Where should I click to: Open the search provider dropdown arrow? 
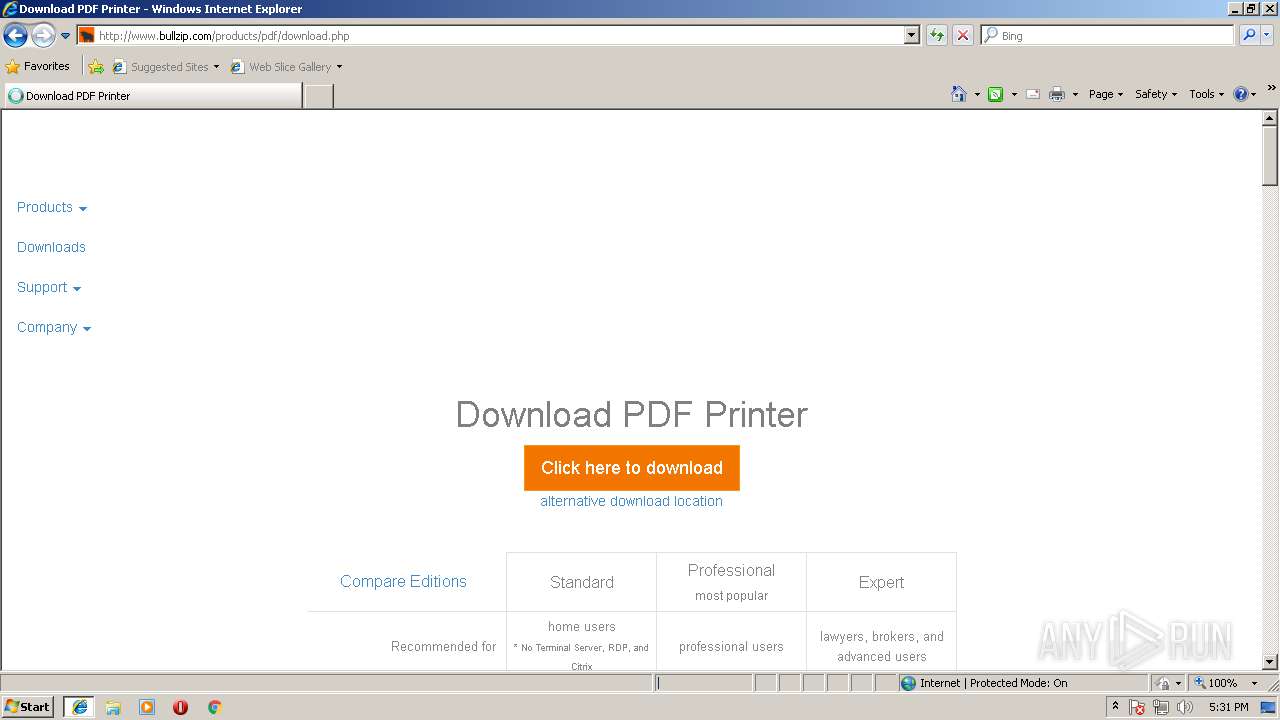click(x=1267, y=35)
